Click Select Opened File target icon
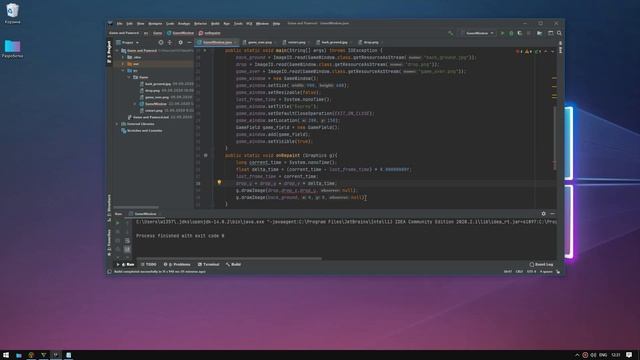This screenshot has height=360, width=640. [x=160, y=42]
